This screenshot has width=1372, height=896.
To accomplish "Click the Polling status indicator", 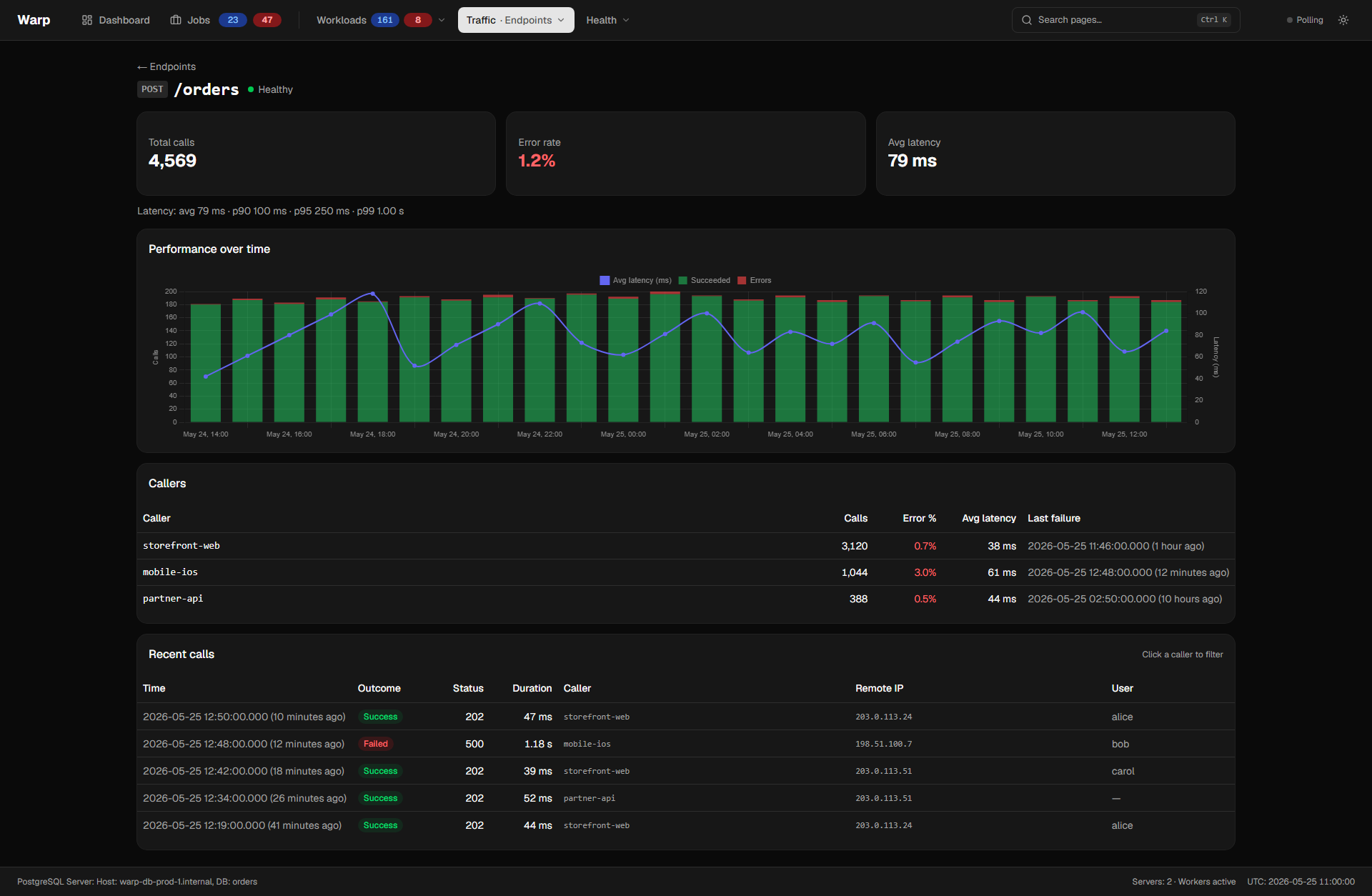I will [1305, 20].
